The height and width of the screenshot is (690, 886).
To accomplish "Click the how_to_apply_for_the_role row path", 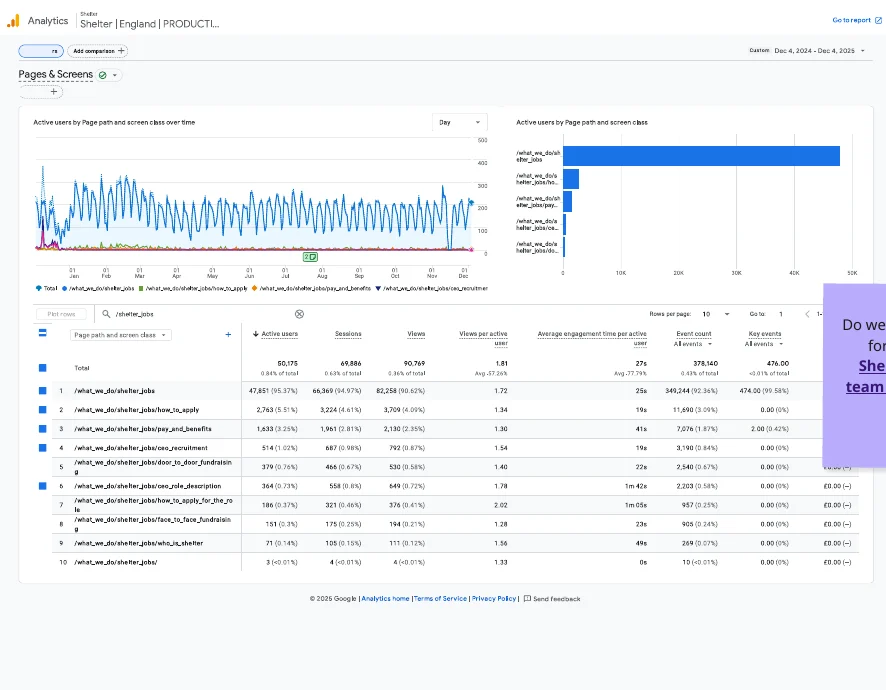I will 153,505.
